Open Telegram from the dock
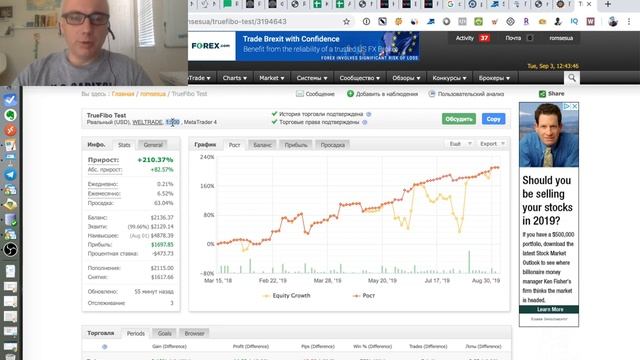 click(x=10, y=174)
